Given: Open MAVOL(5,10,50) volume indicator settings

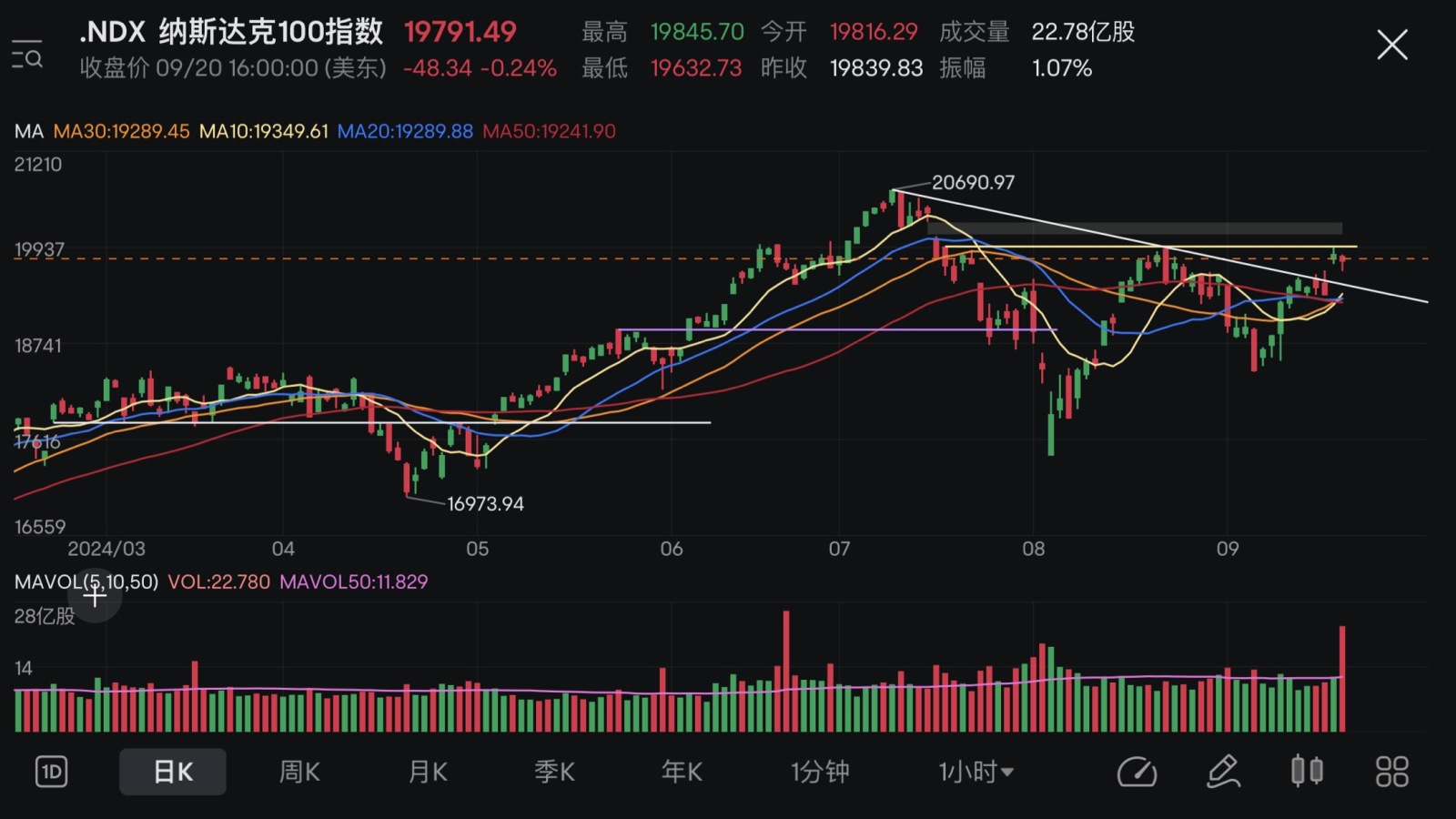Looking at the screenshot, I should click(x=86, y=581).
